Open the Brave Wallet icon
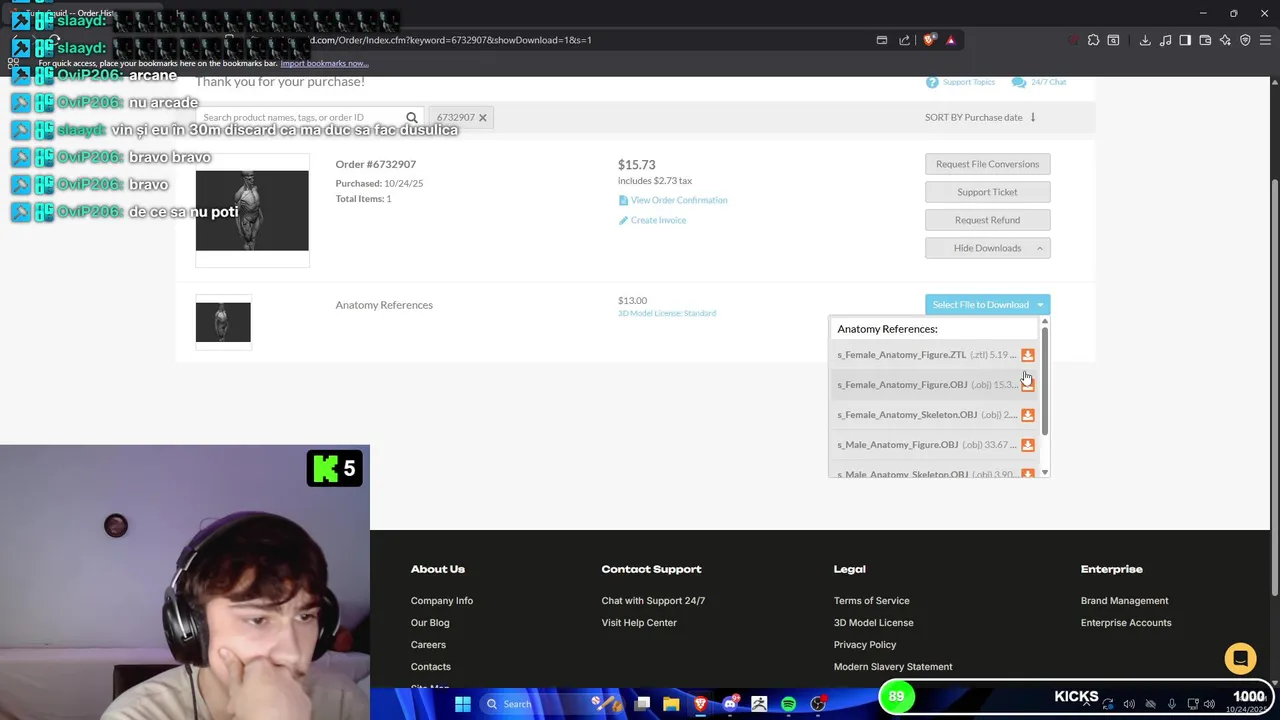Image resolution: width=1280 pixels, height=720 pixels. tap(1205, 40)
